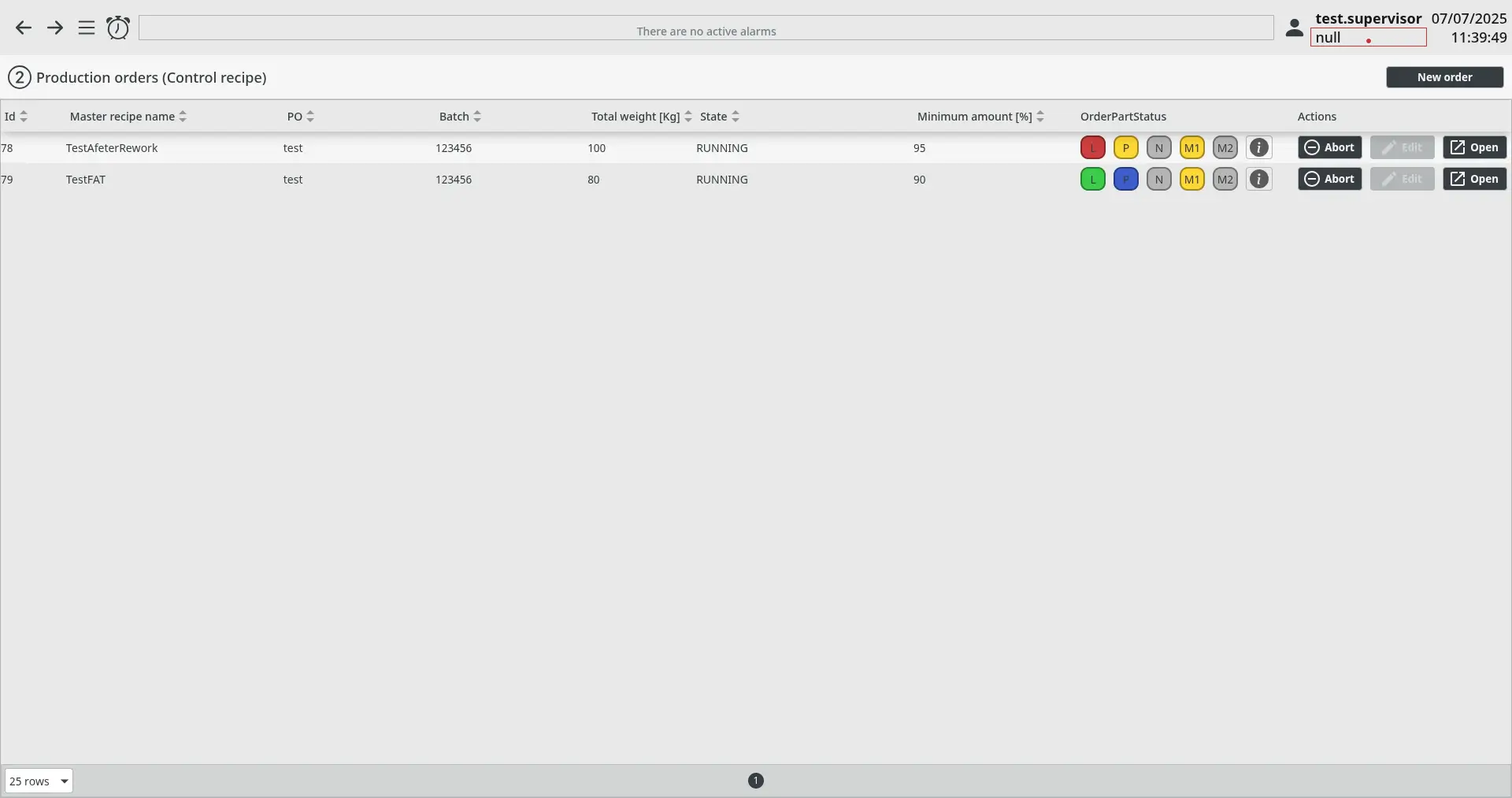Click minimum amount value 95
This screenshot has height=798, width=1512.
click(x=920, y=148)
